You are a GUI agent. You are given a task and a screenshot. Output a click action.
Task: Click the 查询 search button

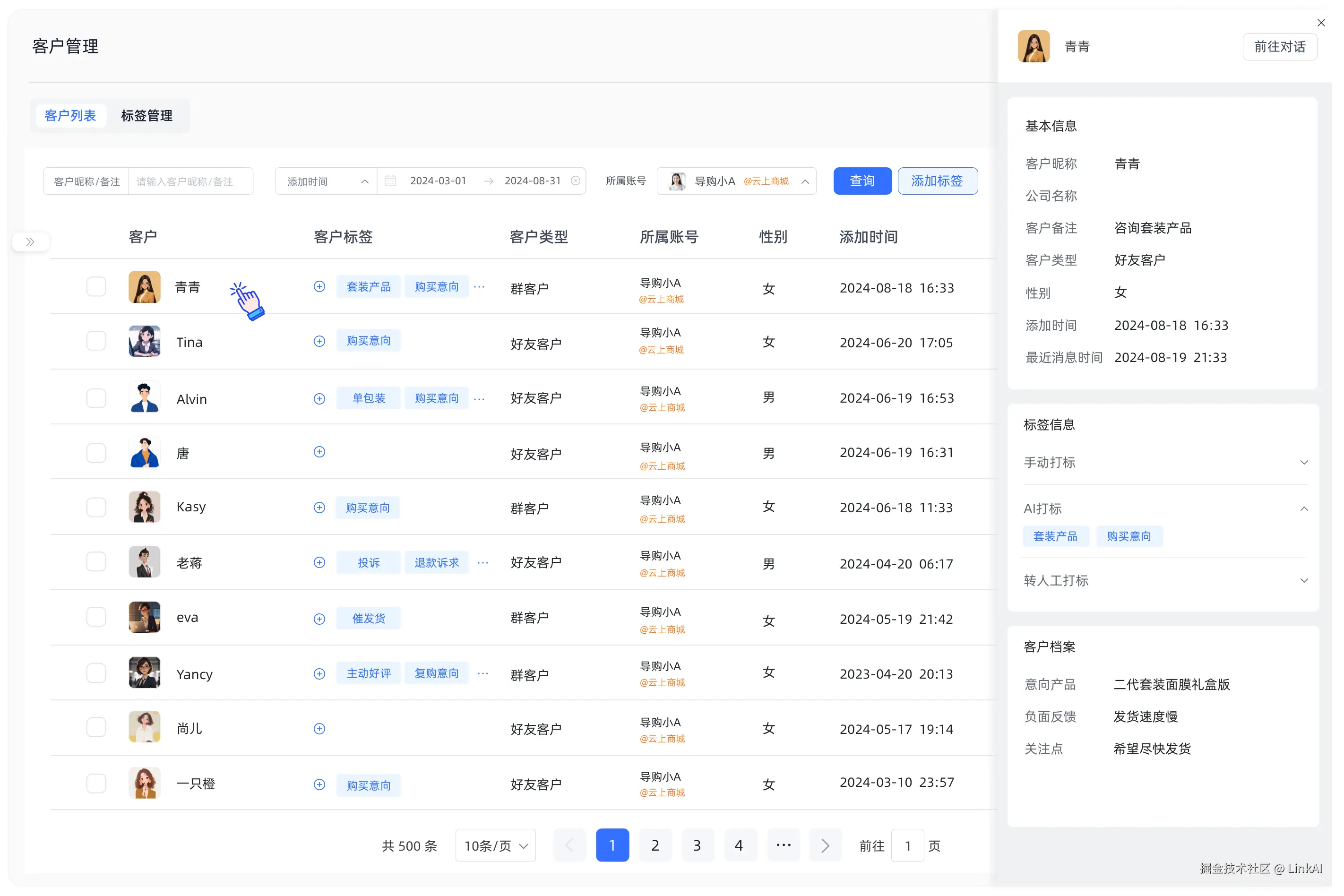point(862,181)
